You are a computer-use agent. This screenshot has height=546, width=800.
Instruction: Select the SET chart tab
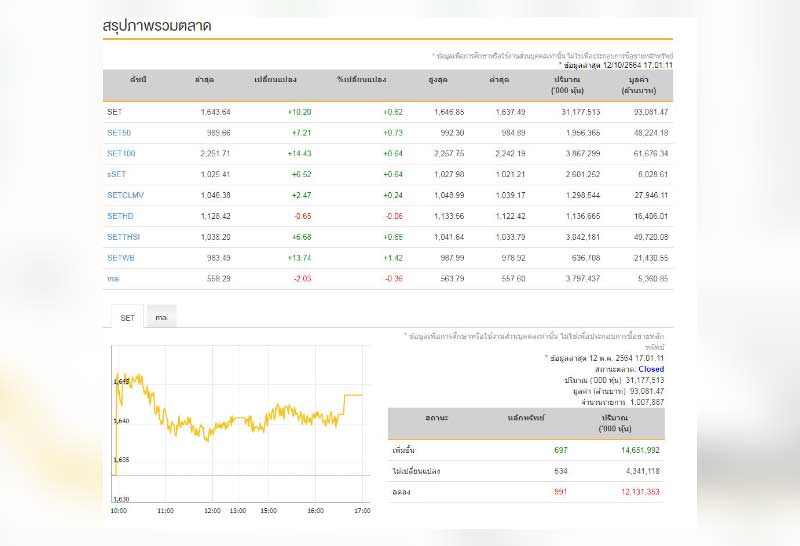pyautogui.click(x=127, y=318)
